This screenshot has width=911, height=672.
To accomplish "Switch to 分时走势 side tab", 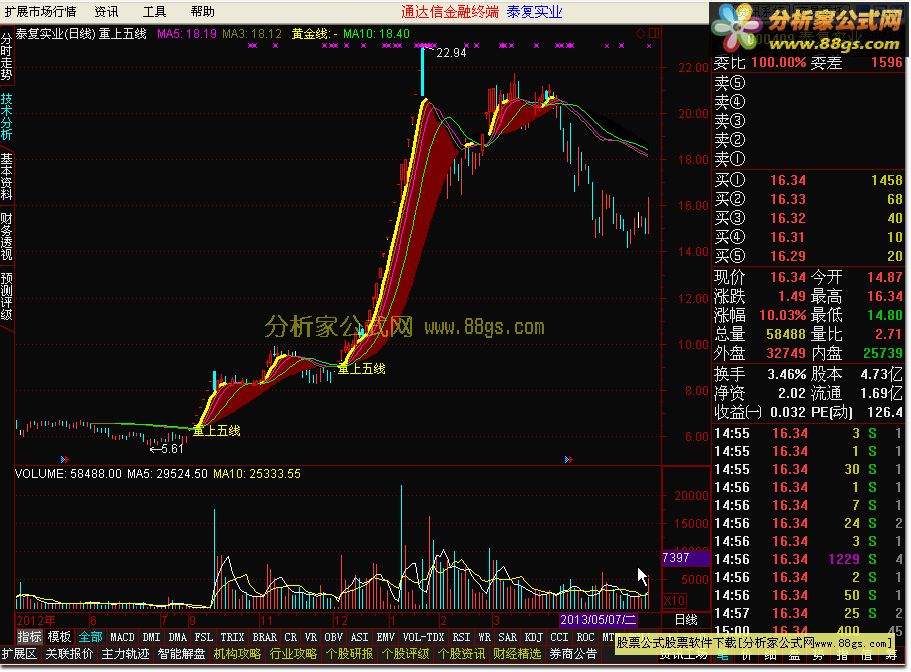I will click(6, 56).
